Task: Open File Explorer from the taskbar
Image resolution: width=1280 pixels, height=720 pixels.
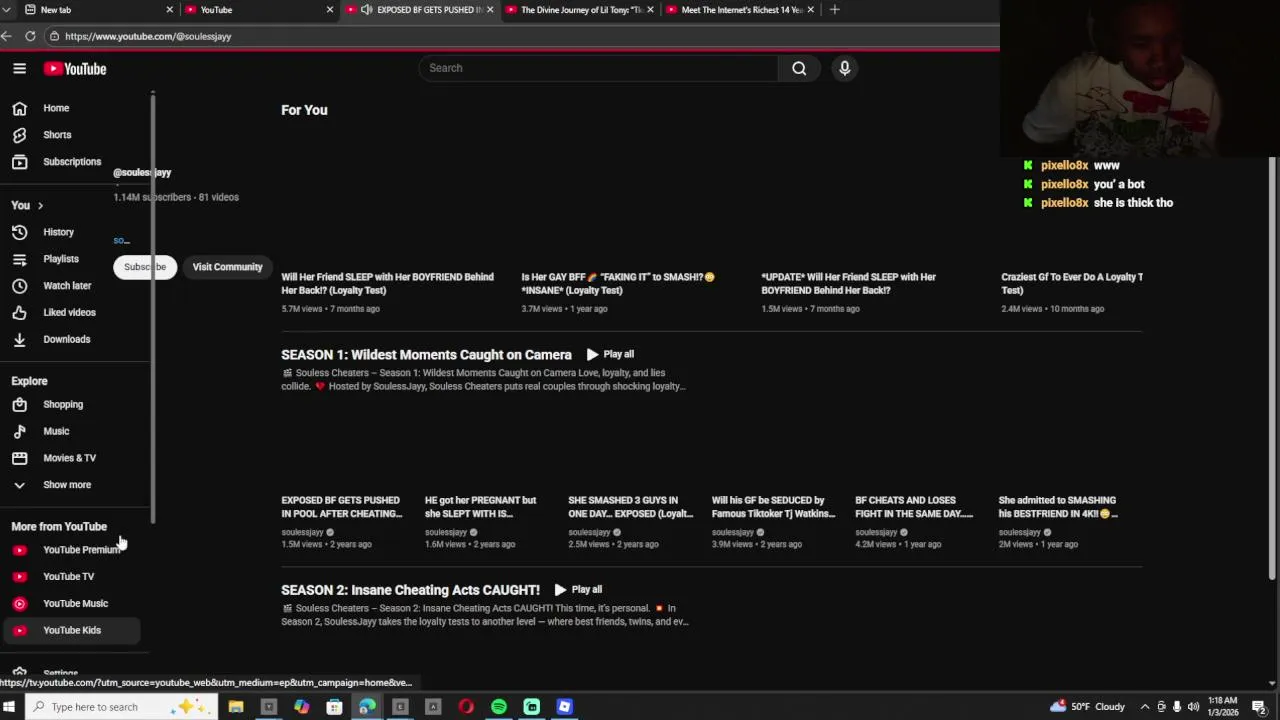Action: (236, 707)
